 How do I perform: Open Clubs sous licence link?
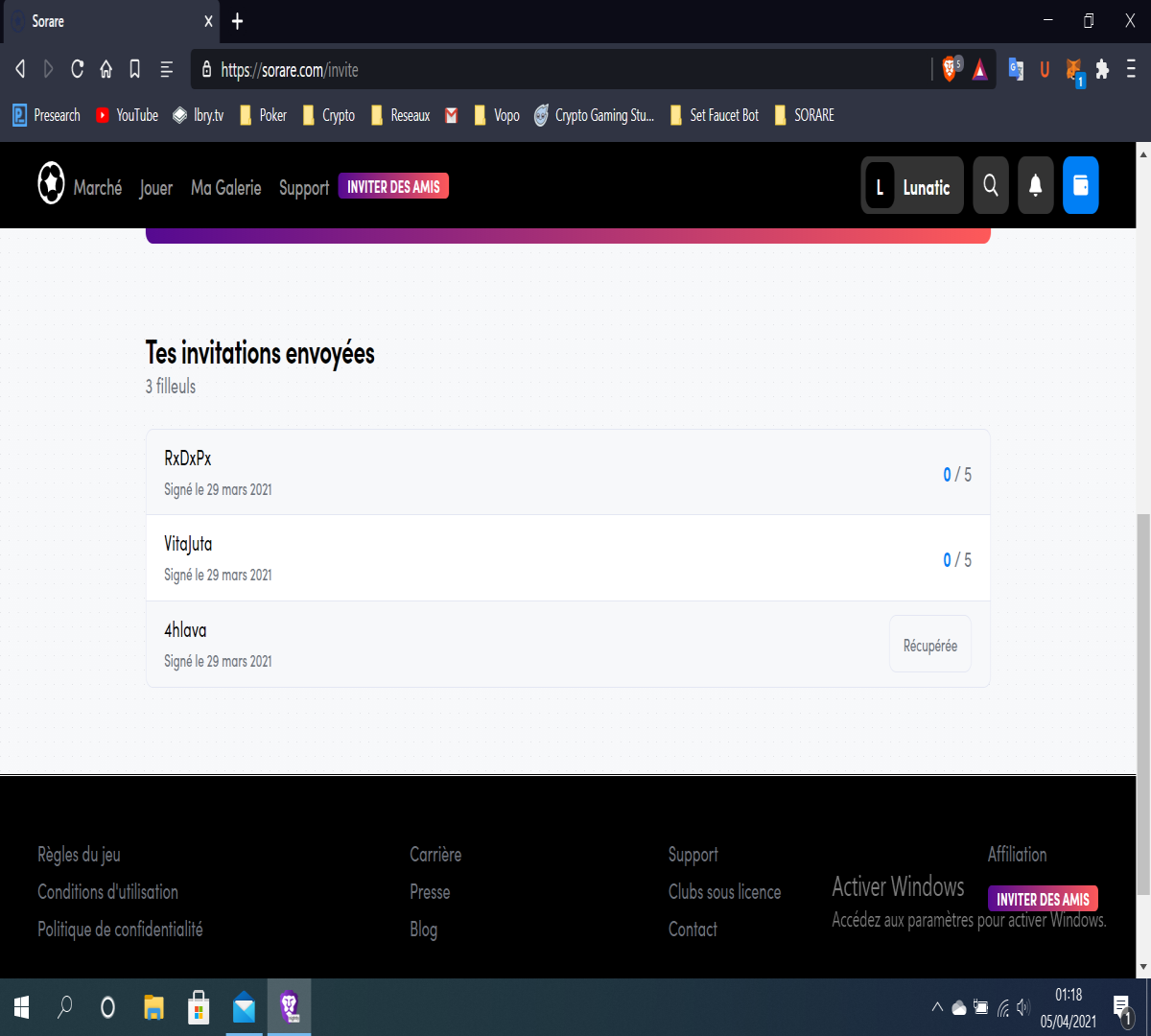(725, 892)
